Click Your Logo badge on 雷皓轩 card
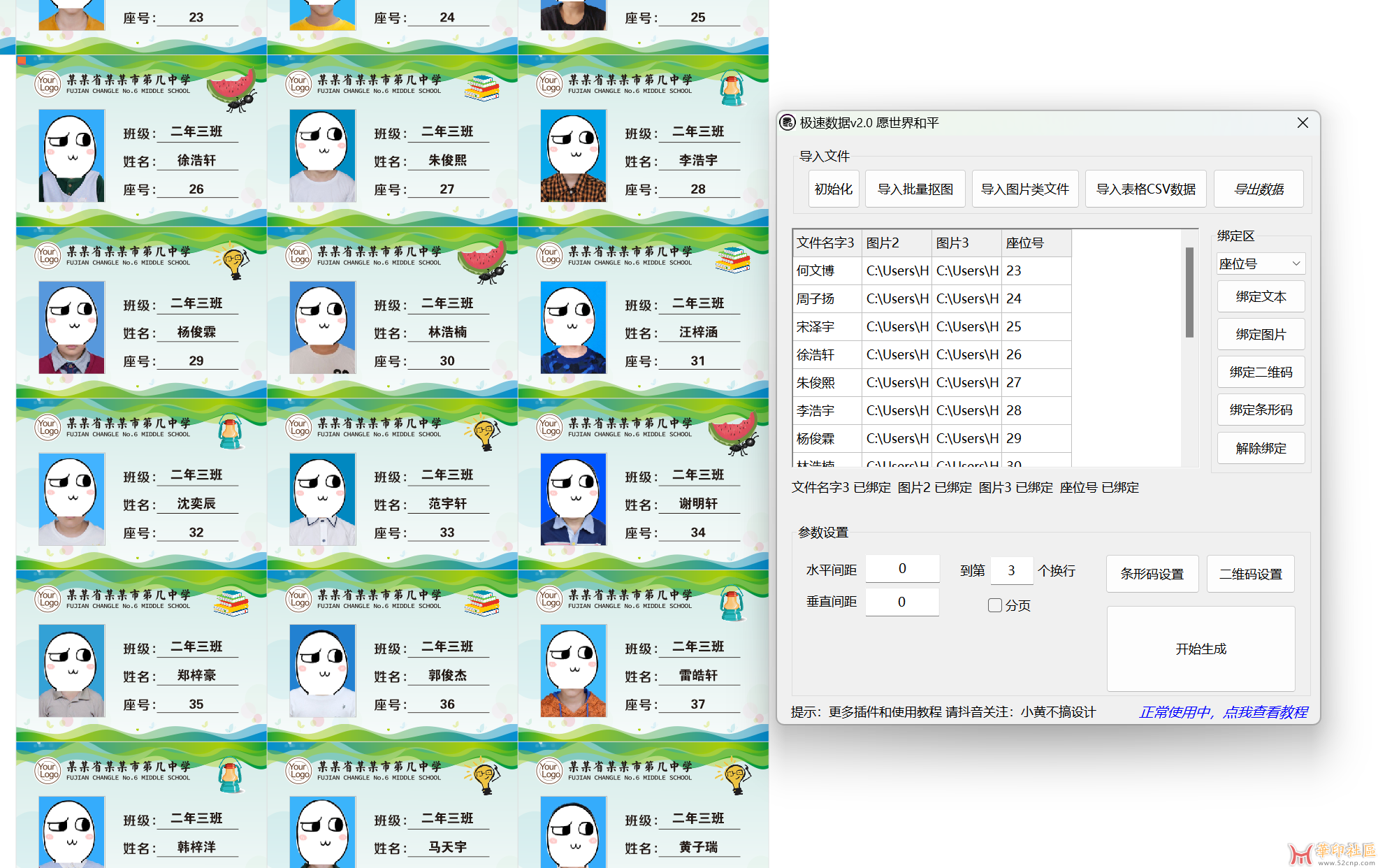This screenshot has width=1378, height=868. pyautogui.click(x=550, y=599)
